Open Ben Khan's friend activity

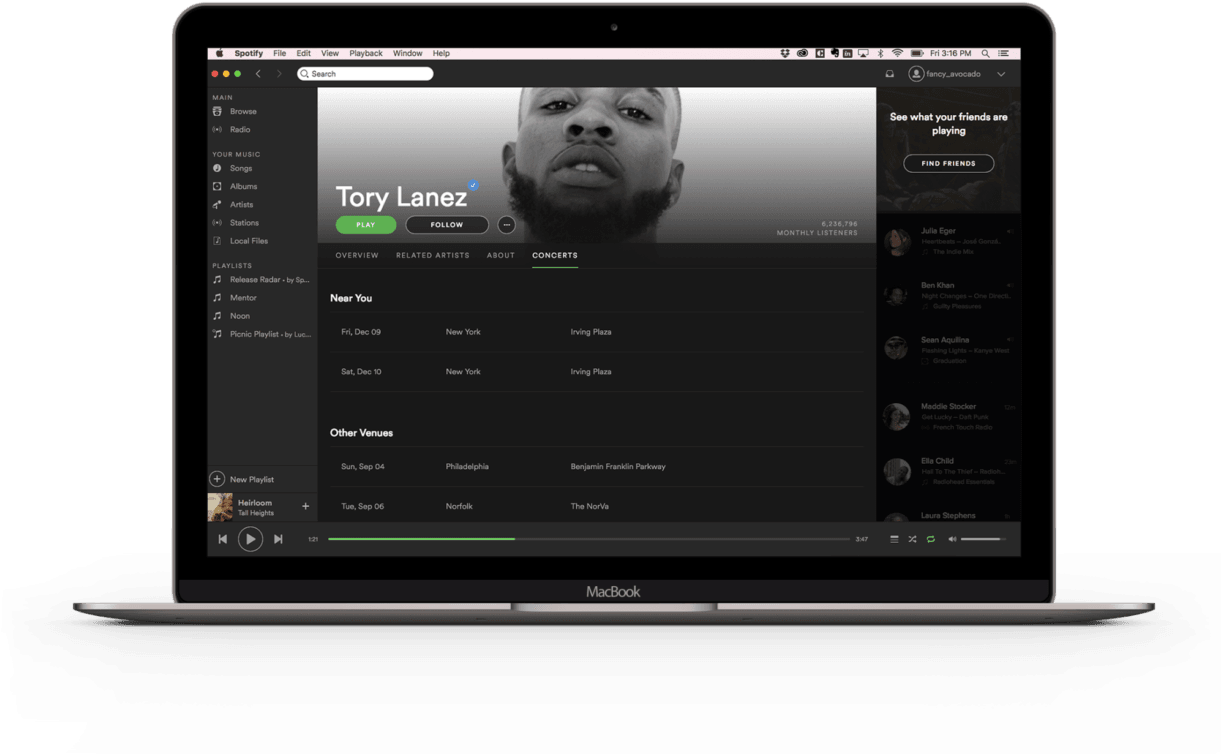[x=948, y=295]
